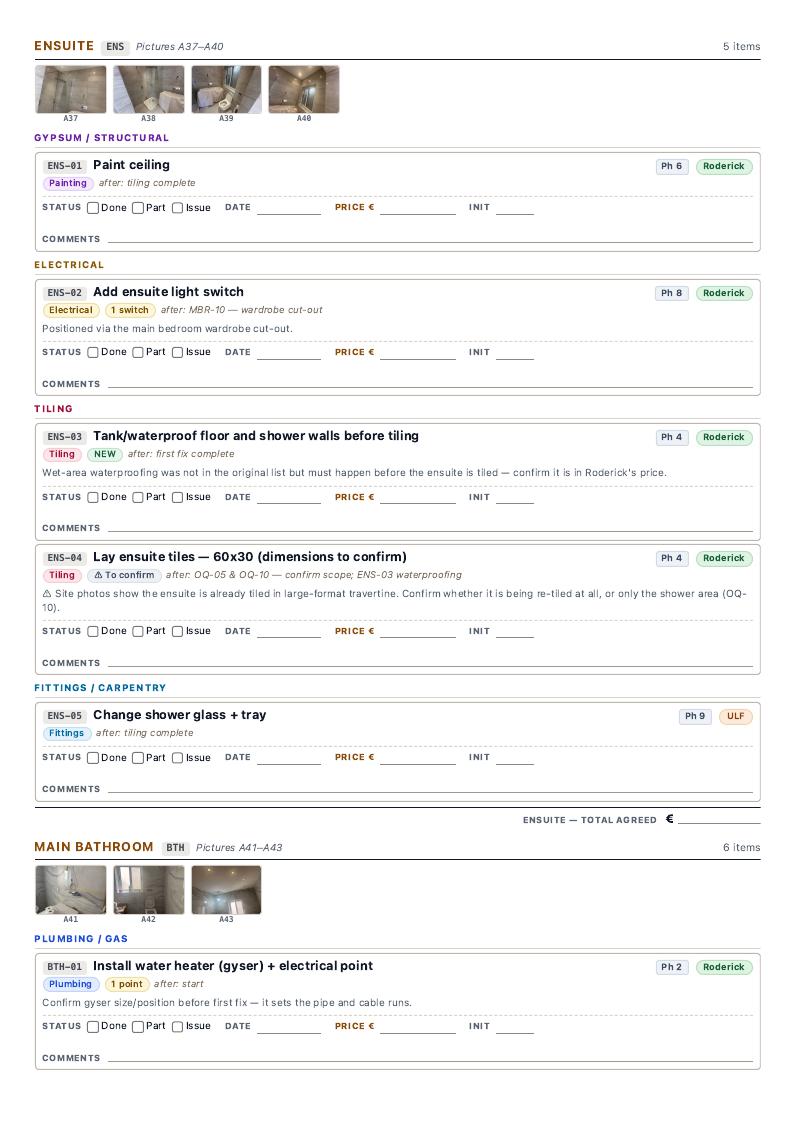
Task: Tick the Part checkbox for ENS-05 shower glass
Action: tap(138, 758)
